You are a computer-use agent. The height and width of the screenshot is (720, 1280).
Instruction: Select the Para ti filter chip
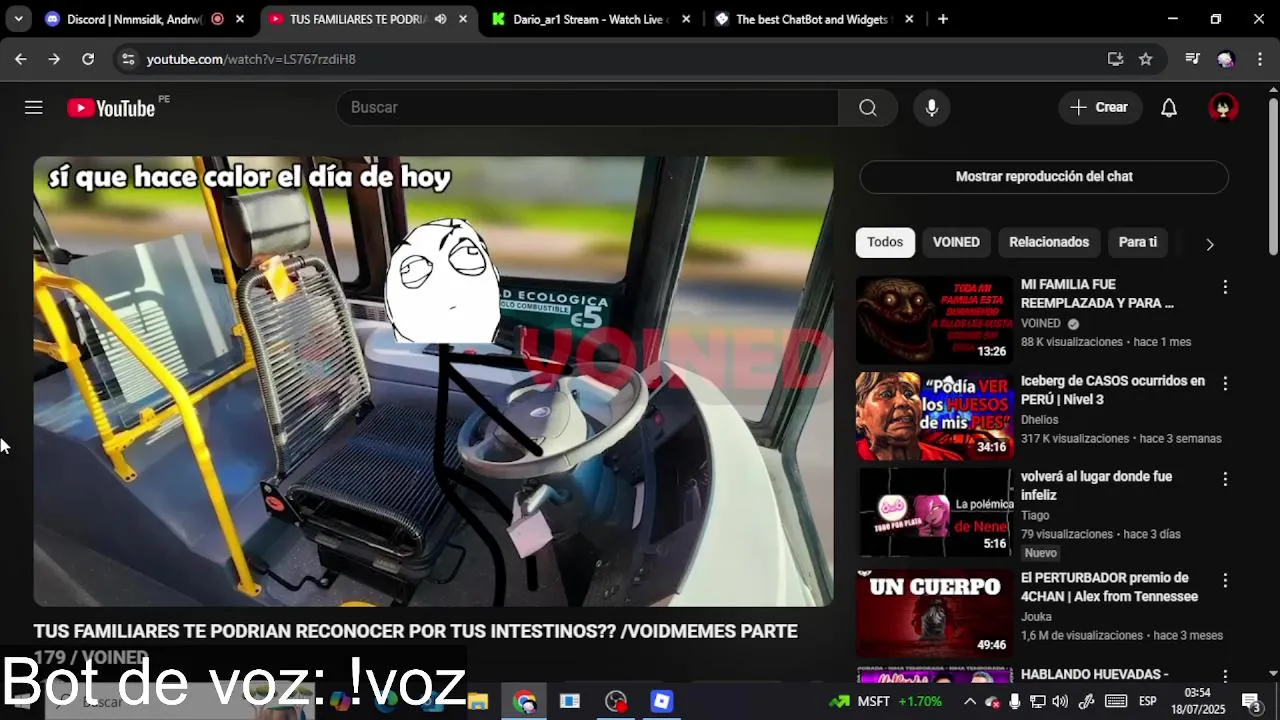[x=1138, y=242]
